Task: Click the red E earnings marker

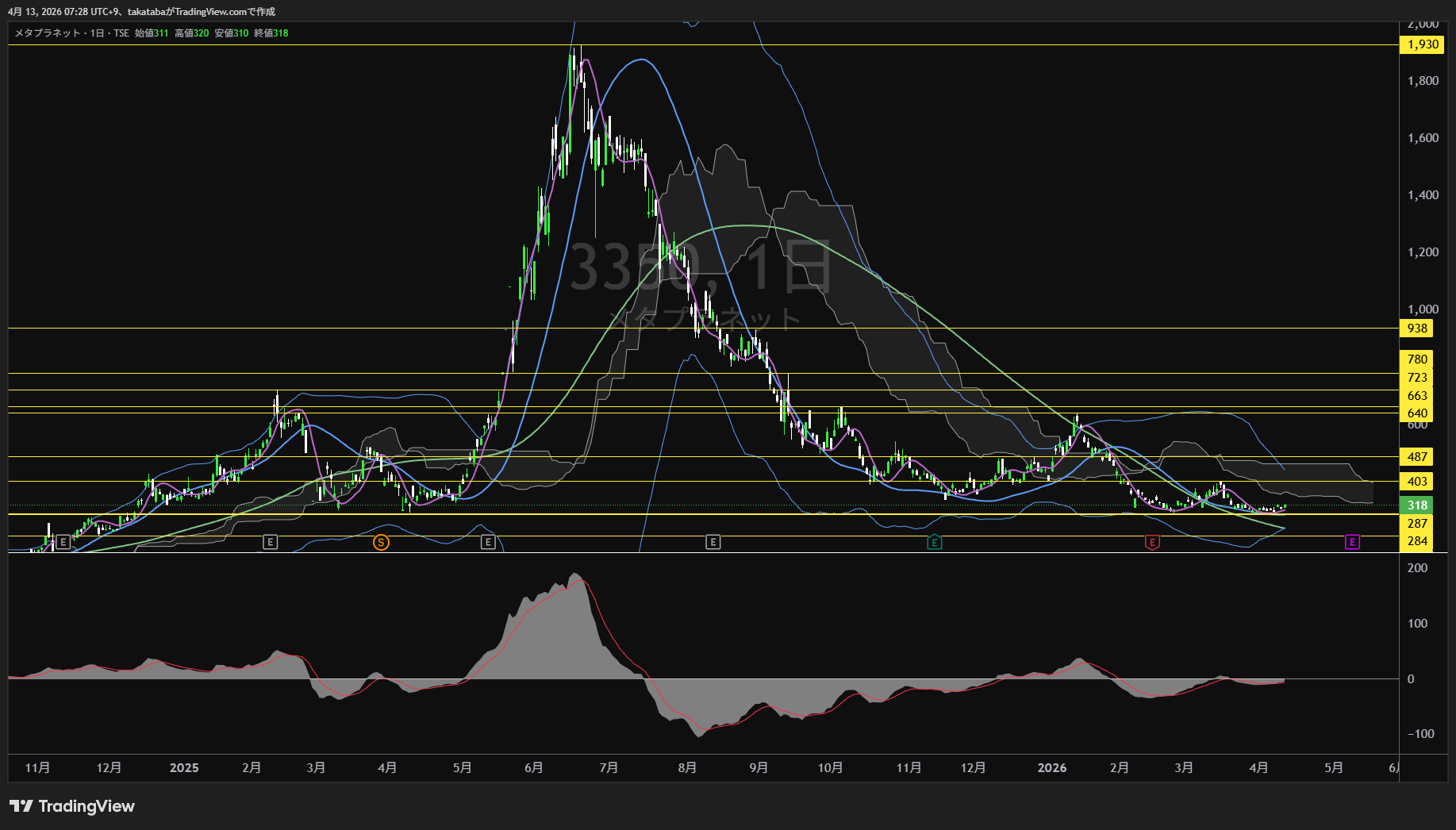Action: tap(1152, 543)
